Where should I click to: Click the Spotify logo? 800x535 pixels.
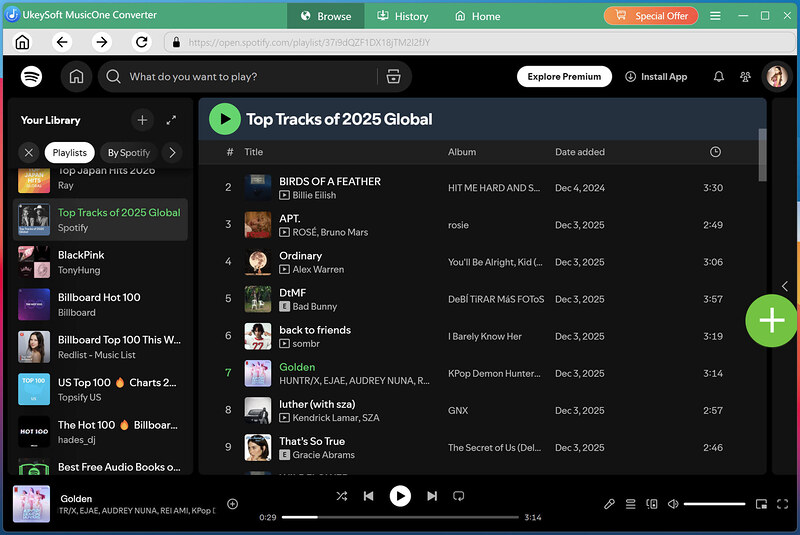[x=32, y=77]
